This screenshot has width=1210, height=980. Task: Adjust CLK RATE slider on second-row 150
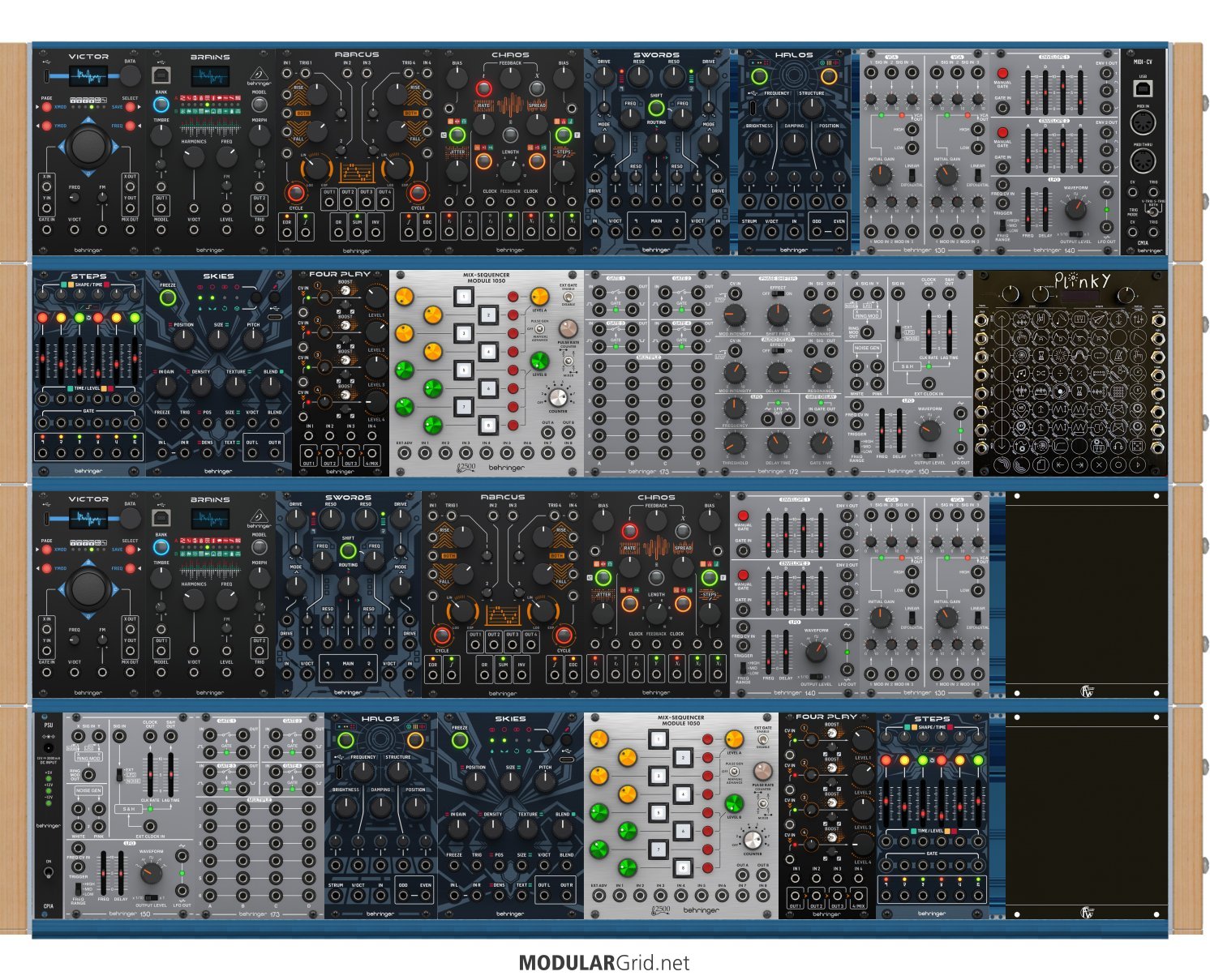pyautogui.click(x=929, y=332)
